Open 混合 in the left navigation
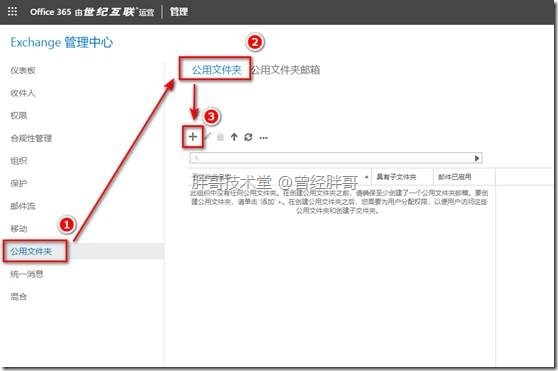The width and height of the screenshot is (558, 371). (x=19, y=296)
